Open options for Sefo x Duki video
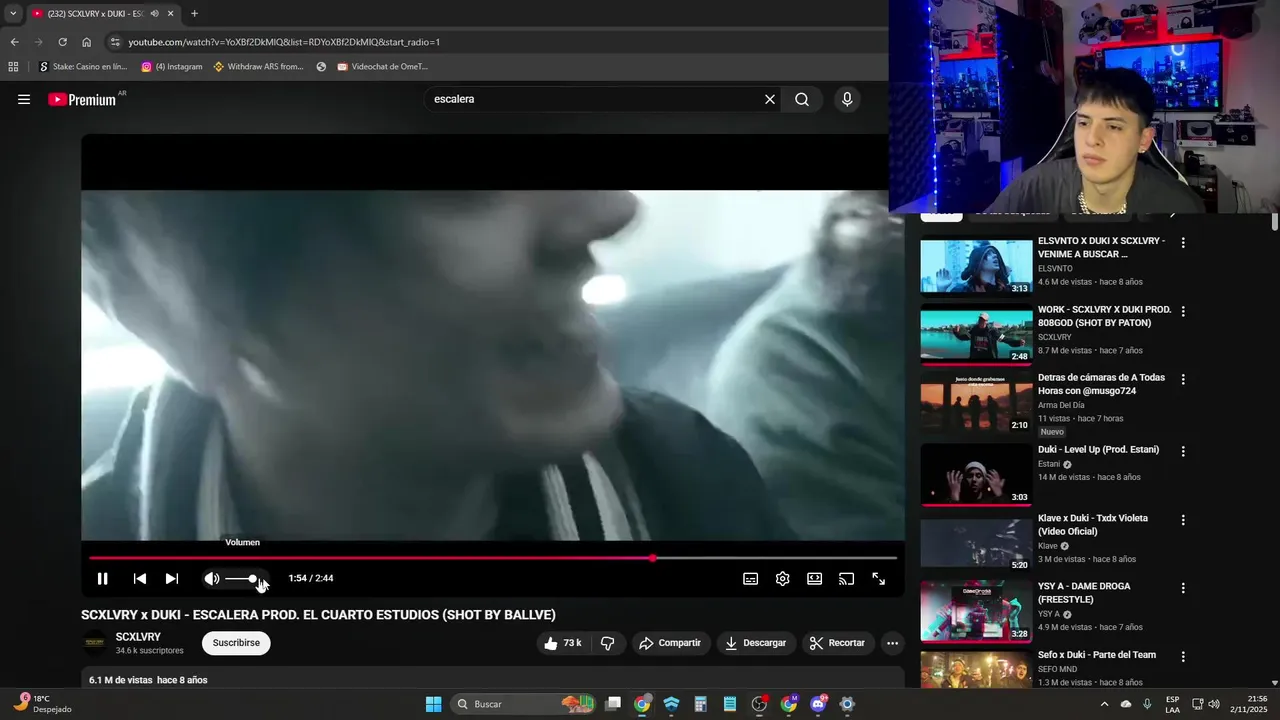 [1183, 657]
